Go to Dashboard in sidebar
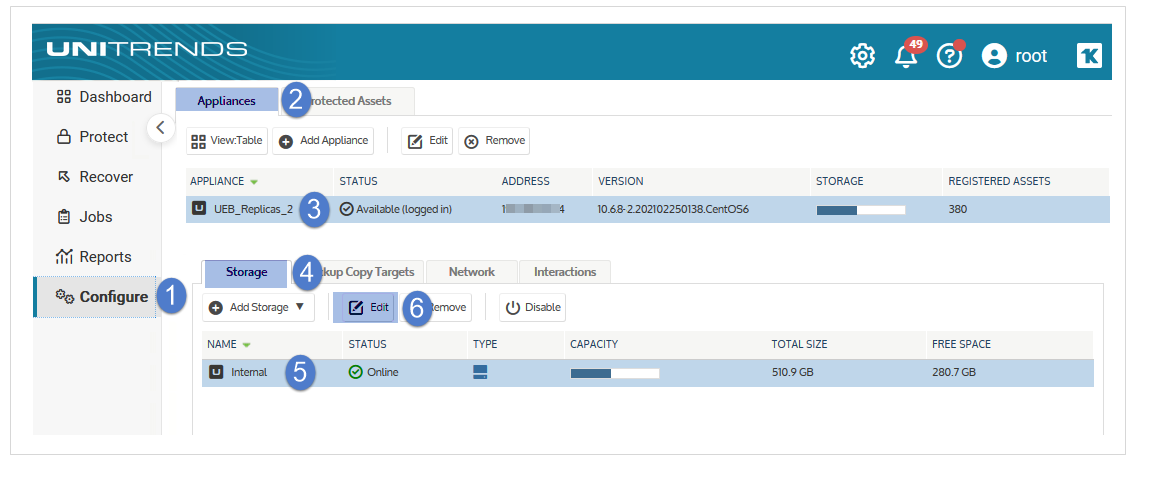 click(104, 97)
